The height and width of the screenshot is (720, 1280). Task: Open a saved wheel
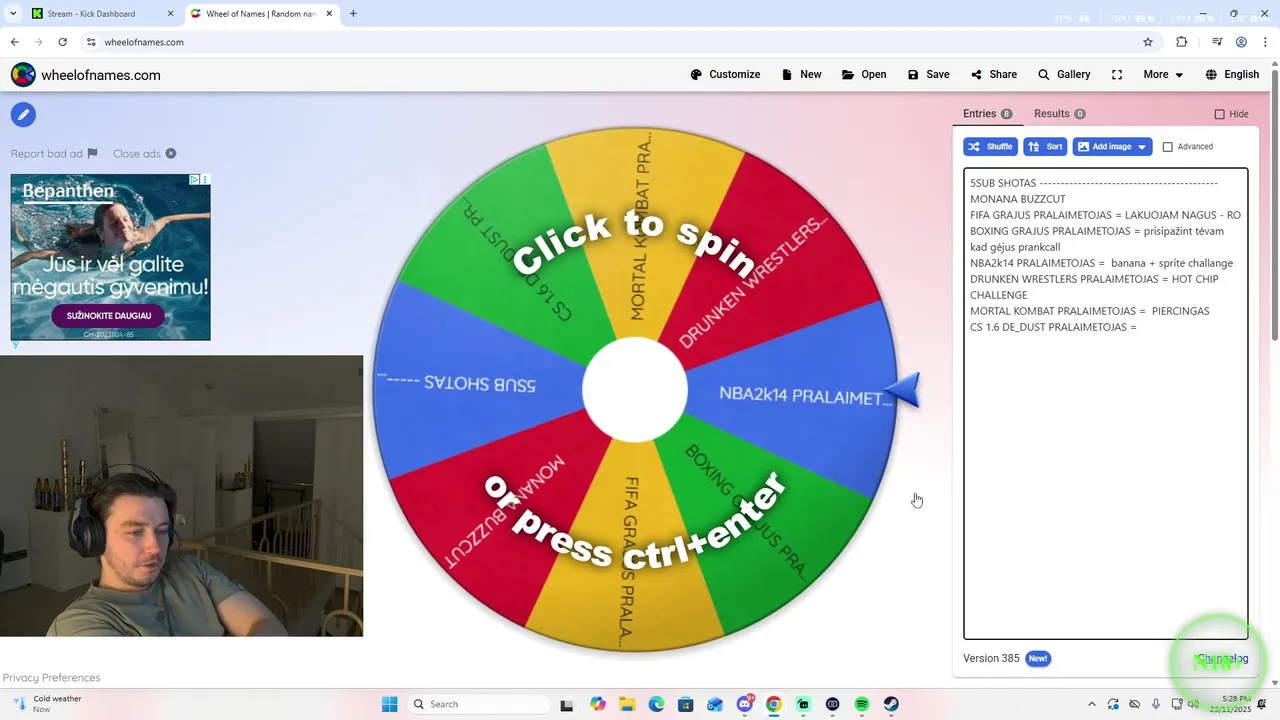[x=864, y=74]
